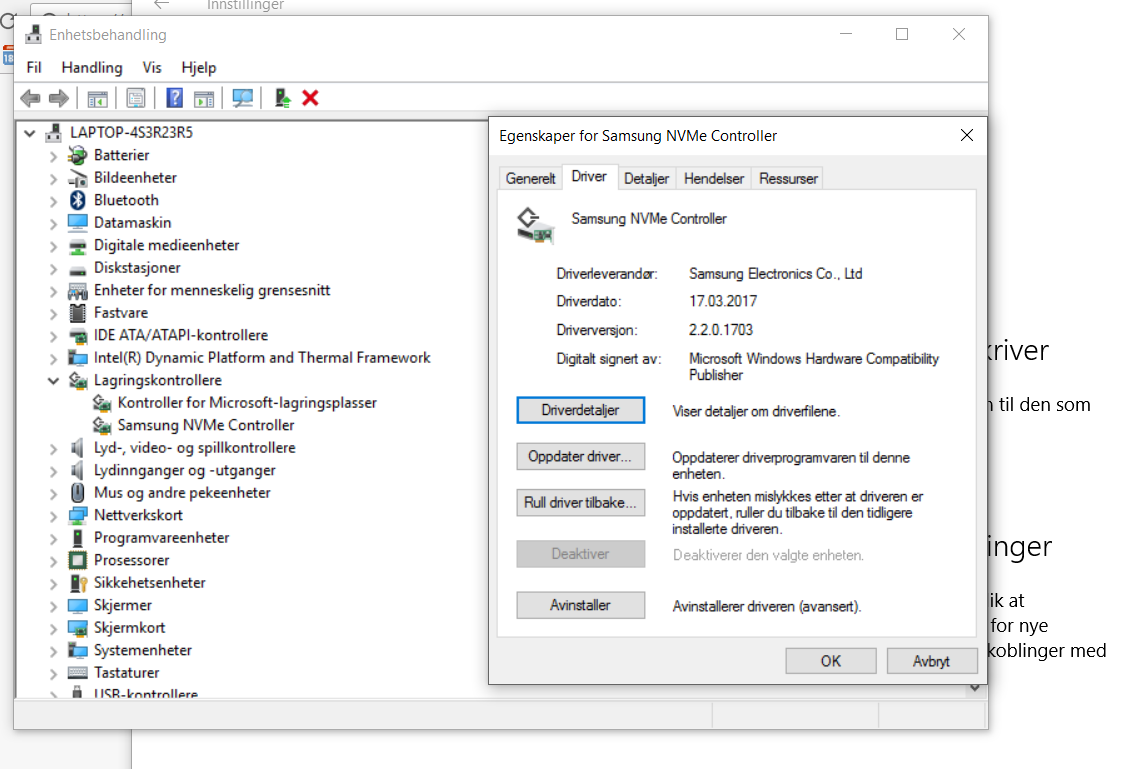Click the red X uninstall device icon

pyautogui.click(x=310, y=98)
